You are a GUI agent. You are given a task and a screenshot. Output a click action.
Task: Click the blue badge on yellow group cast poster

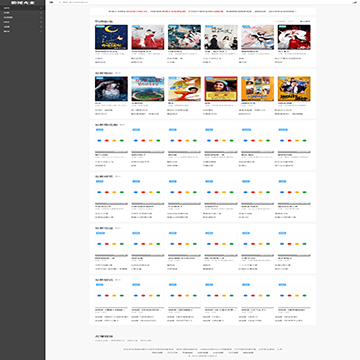283,78
